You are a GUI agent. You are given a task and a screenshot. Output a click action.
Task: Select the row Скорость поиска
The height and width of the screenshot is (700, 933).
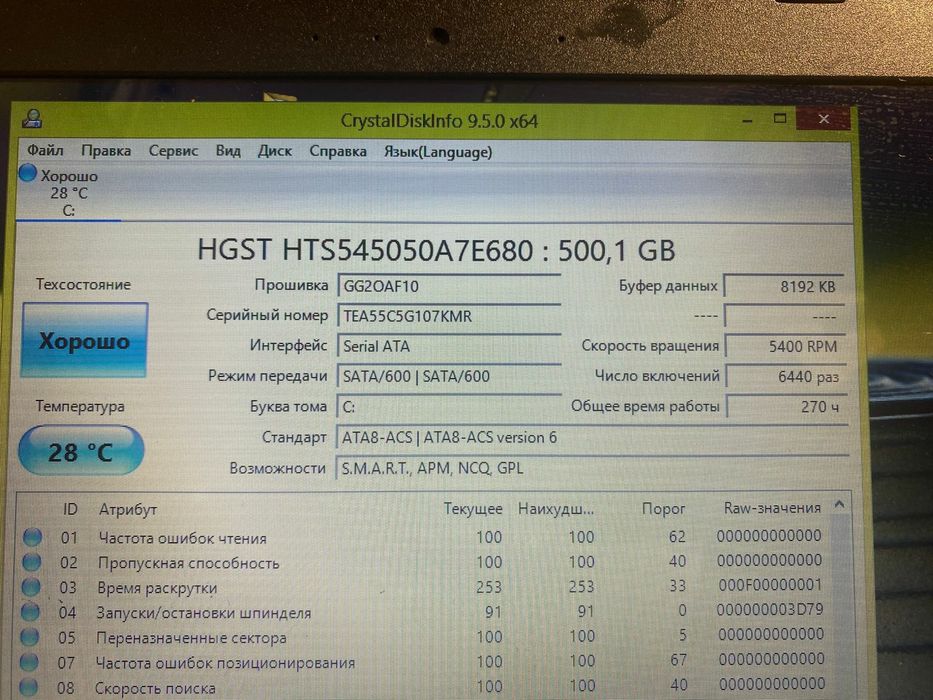(424, 687)
